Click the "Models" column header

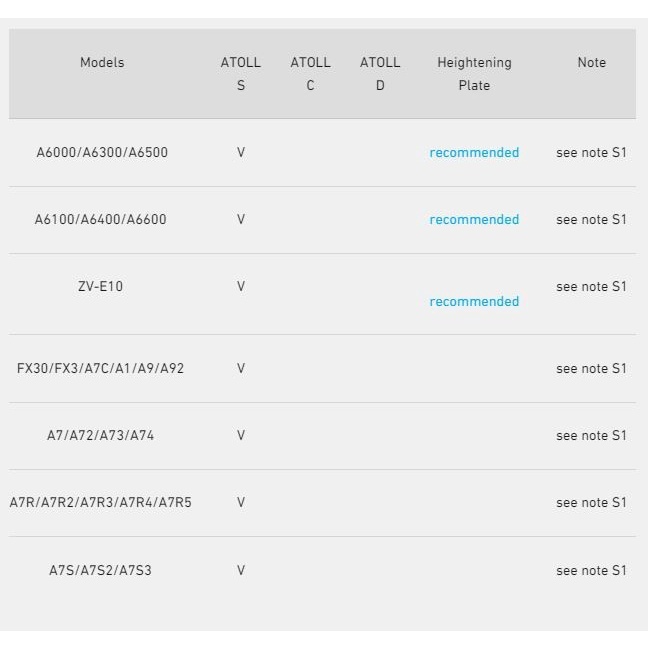tap(102, 63)
